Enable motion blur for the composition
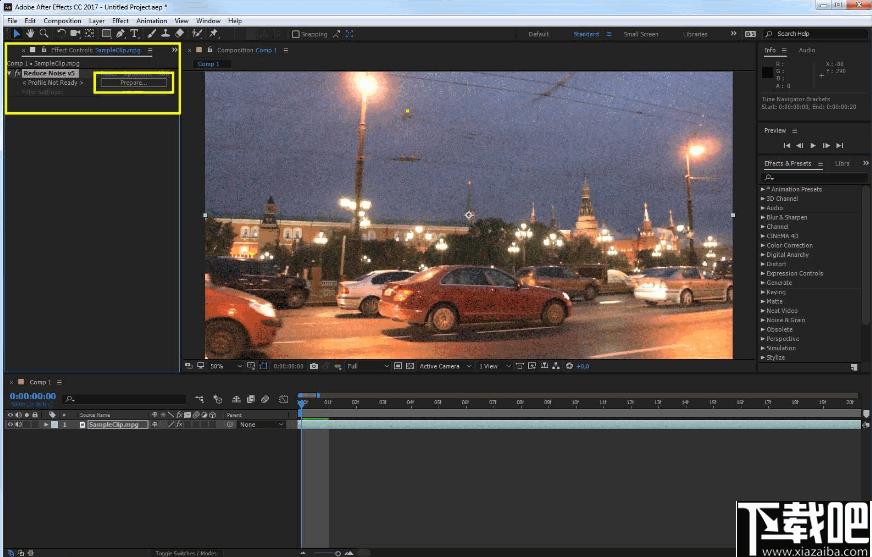Image resolution: width=872 pixels, height=557 pixels. click(265, 399)
